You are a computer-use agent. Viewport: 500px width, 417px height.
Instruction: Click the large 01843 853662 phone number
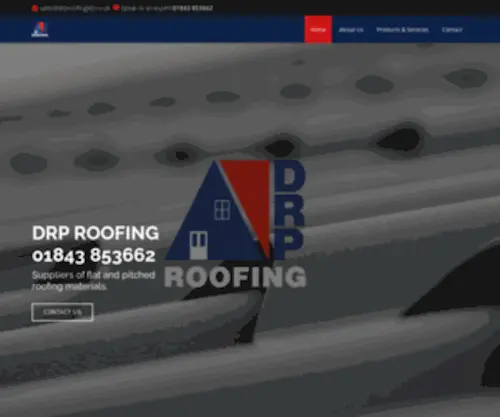point(94,256)
